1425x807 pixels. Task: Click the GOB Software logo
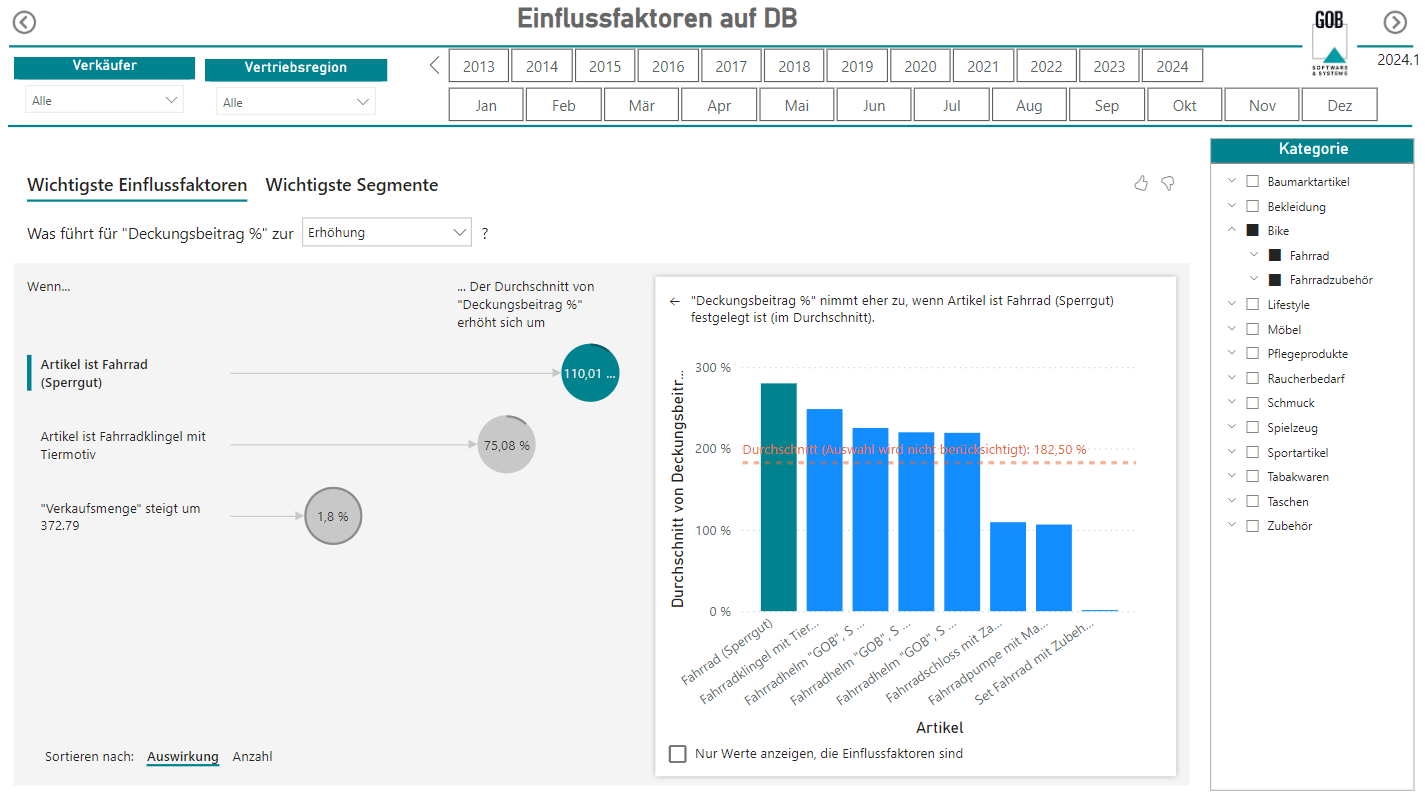click(1330, 43)
